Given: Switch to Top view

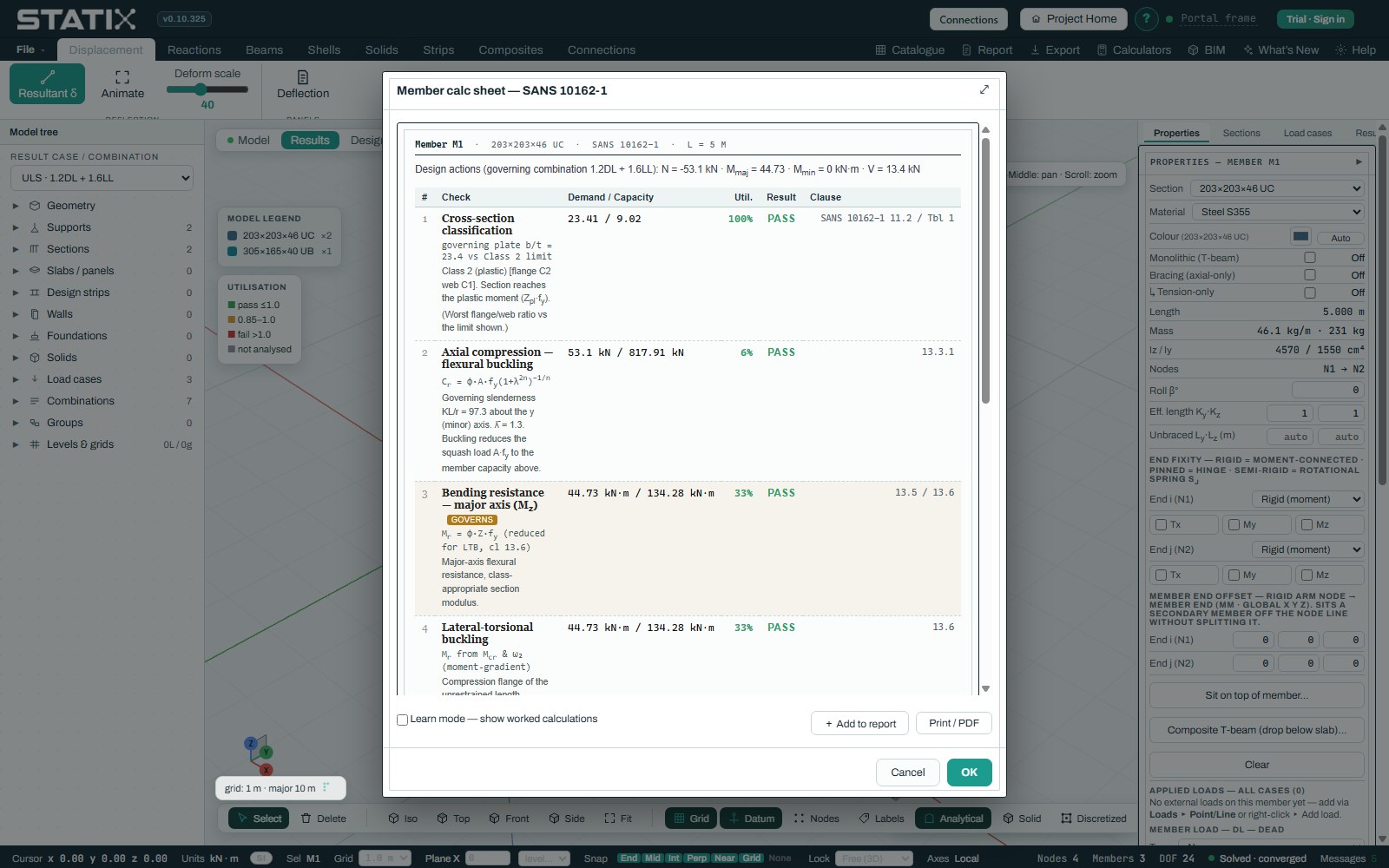Looking at the screenshot, I should point(453,819).
